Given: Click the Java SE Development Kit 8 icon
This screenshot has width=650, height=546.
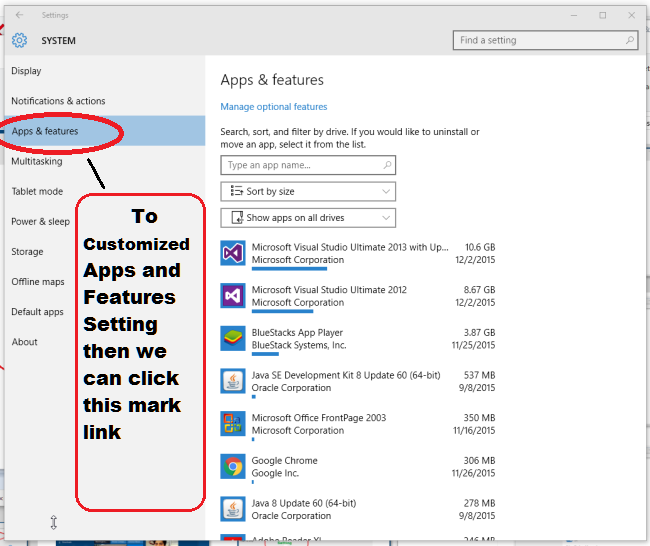Looking at the screenshot, I should (233, 381).
